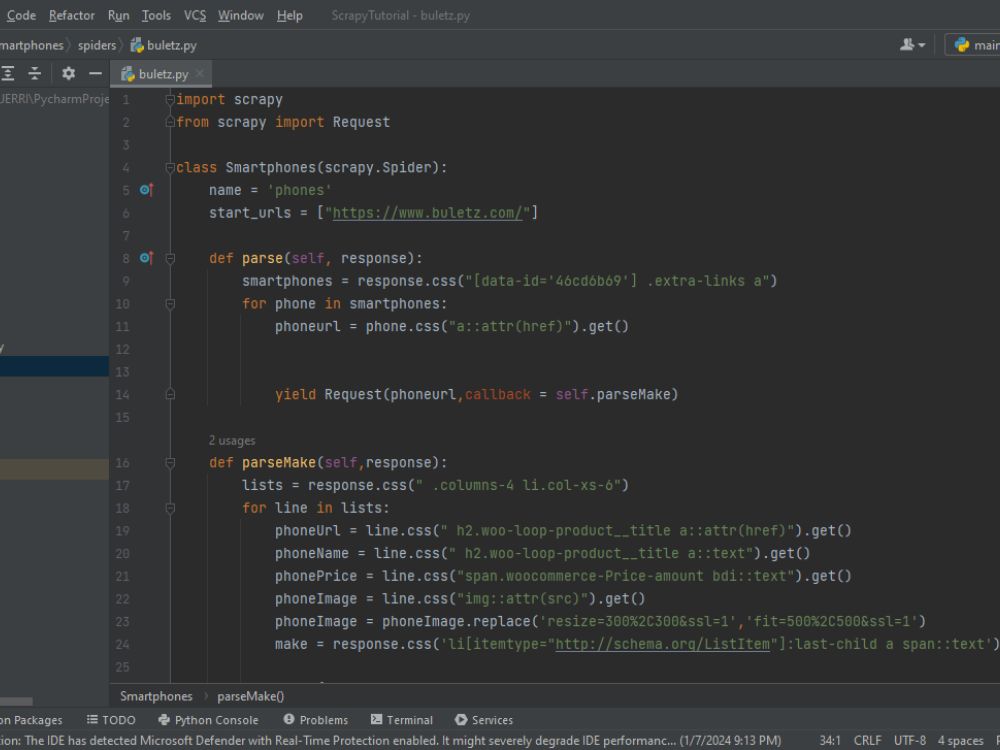Open the https://www.buletz.com/ link

pos(427,213)
